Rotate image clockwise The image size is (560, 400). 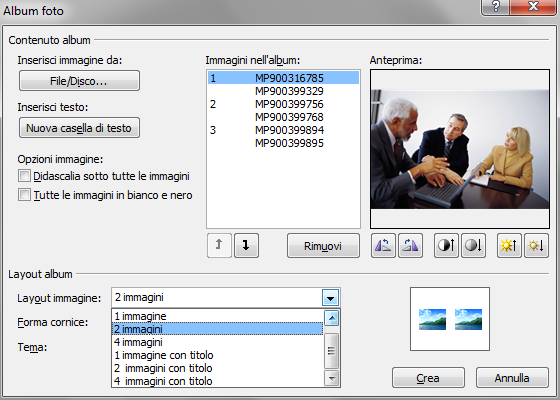pos(410,245)
